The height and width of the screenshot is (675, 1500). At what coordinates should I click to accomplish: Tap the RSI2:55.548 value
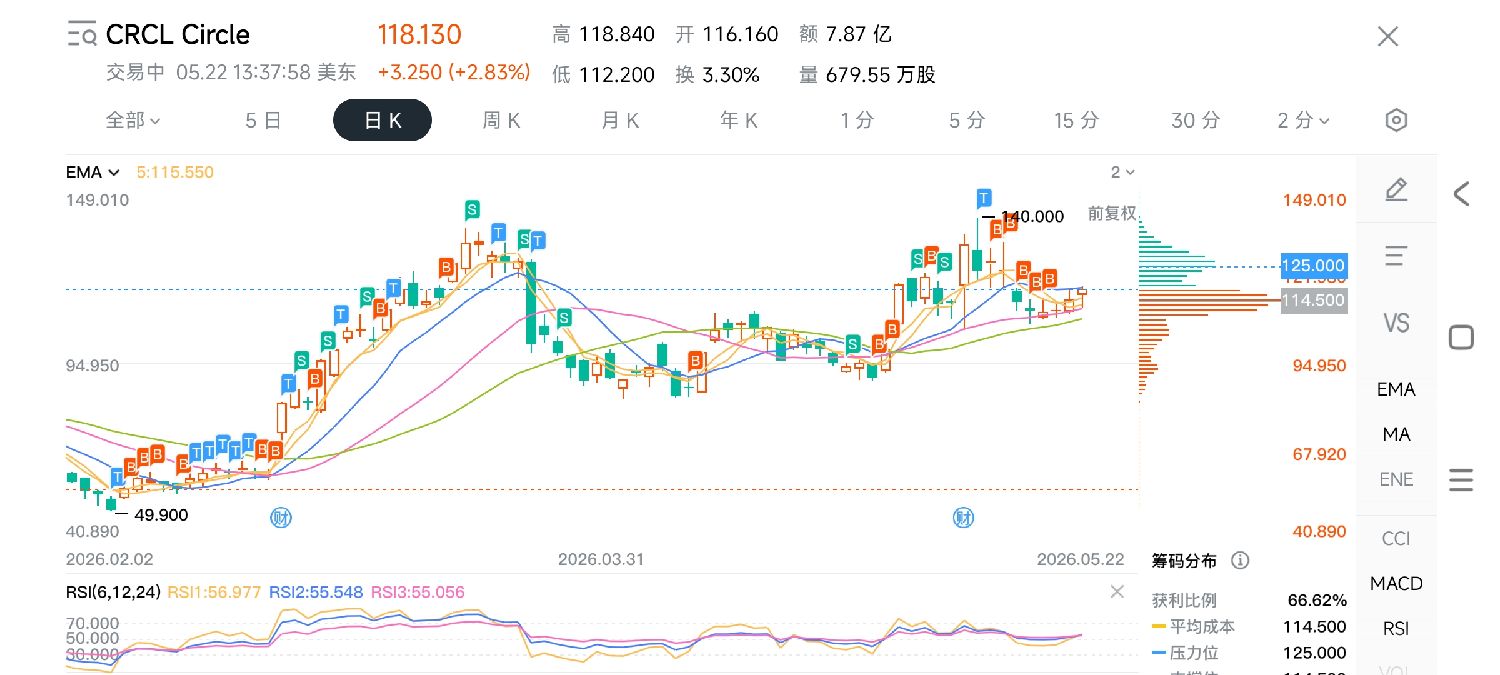316,592
